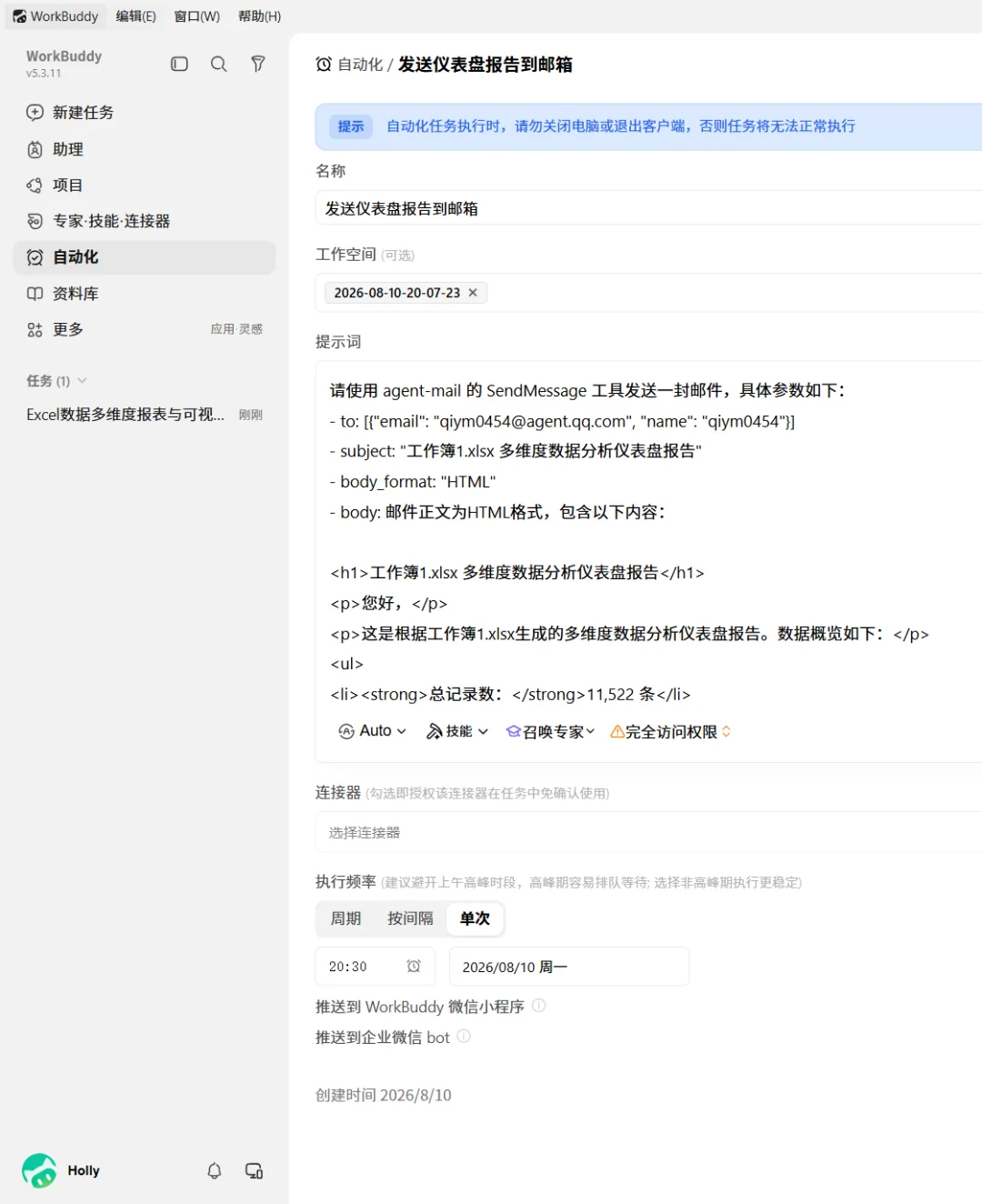Click the 灵感 shortcut next to 更多
The height and width of the screenshot is (1204, 982).
tap(251, 329)
